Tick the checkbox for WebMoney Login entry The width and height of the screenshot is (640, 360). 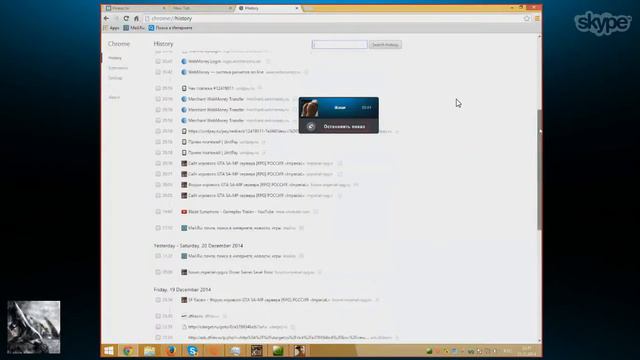tap(158, 61)
